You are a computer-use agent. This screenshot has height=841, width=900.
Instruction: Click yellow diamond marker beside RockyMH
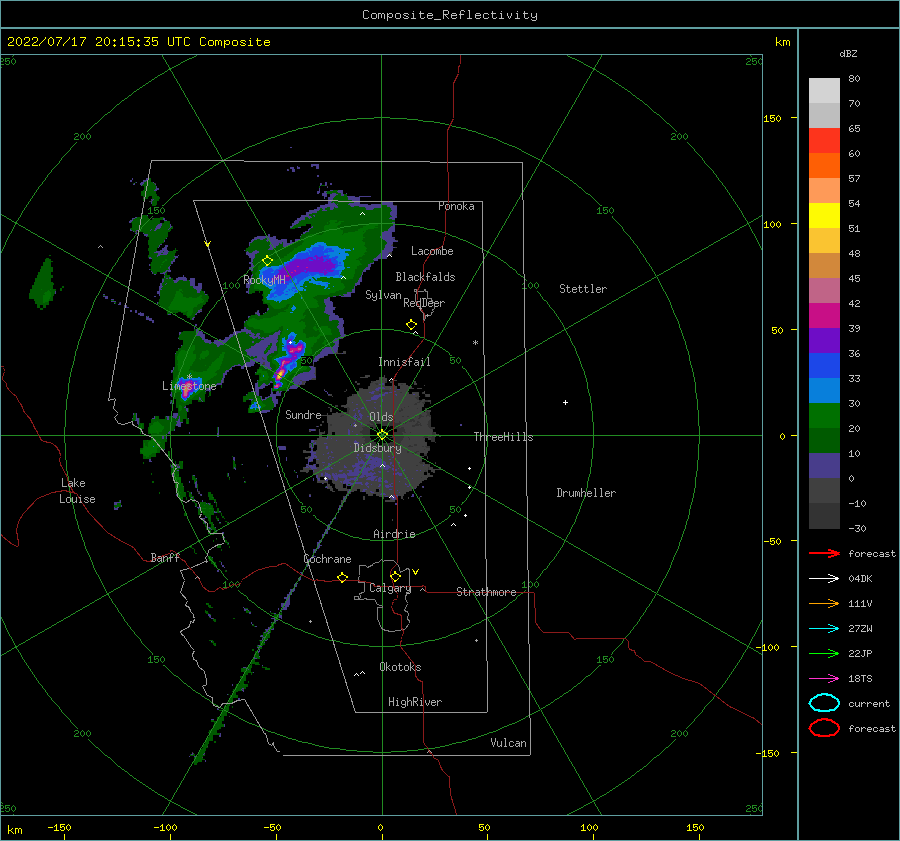pos(267,261)
